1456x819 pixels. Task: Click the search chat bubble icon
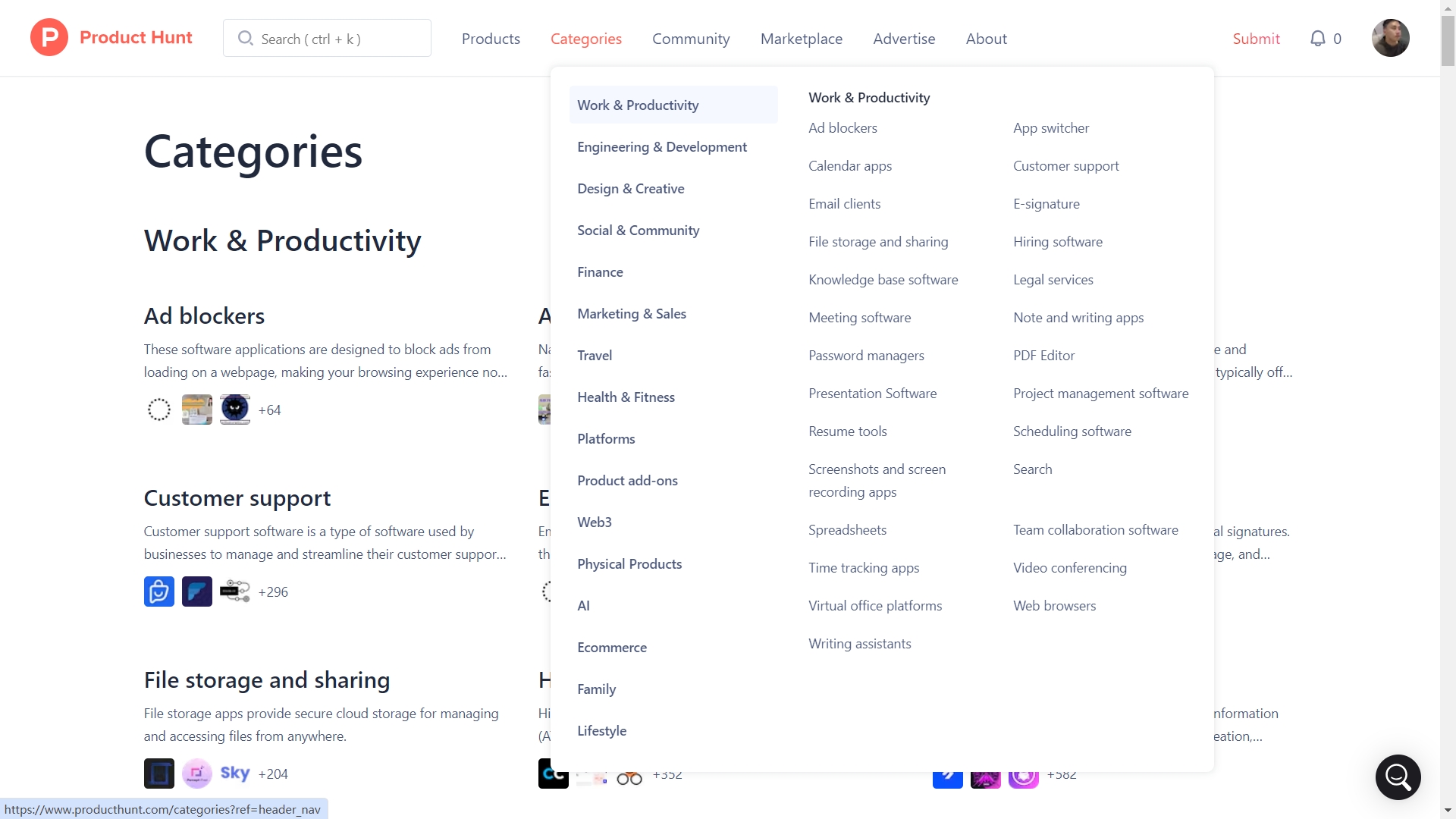[1398, 777]
